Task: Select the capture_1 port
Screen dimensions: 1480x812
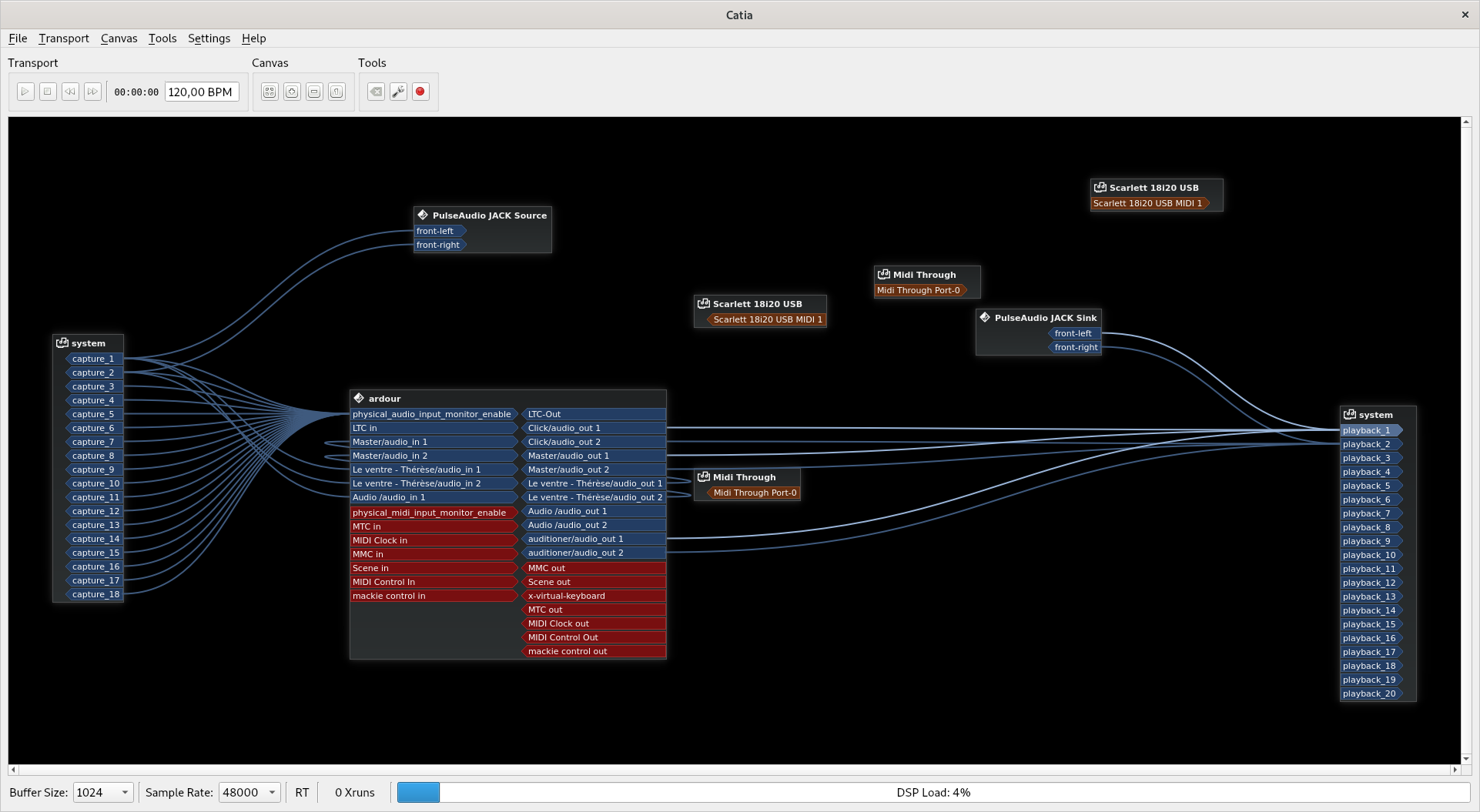Action: [94, 359]
